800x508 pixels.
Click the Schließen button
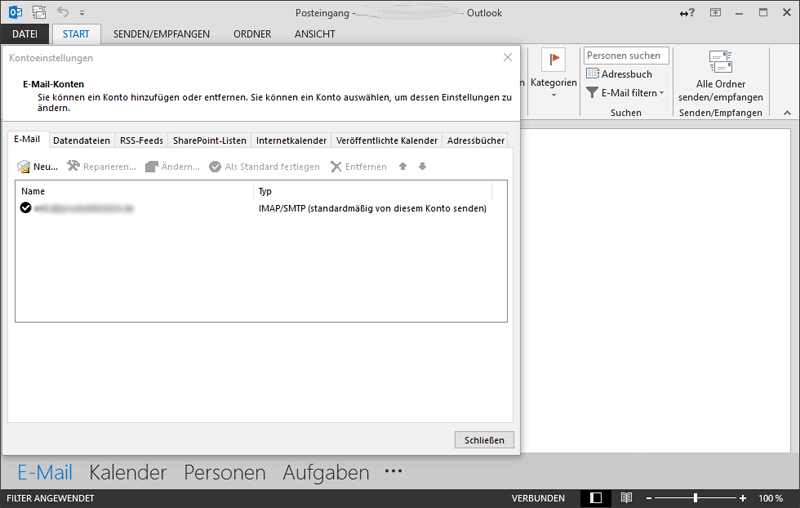point(484,440)
